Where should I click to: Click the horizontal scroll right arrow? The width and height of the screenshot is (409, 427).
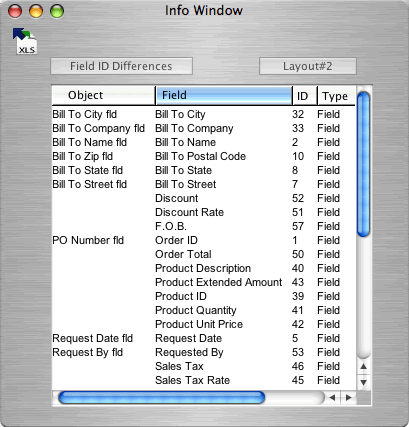tap(348, 397)
